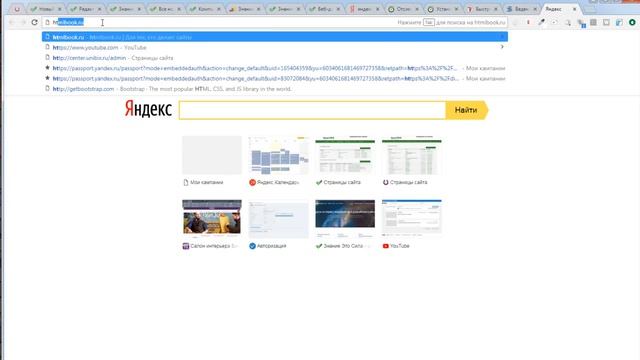Open the magnifier extension icon in toolbar
The height and width of the screenshot is (360, 640).
567,22
